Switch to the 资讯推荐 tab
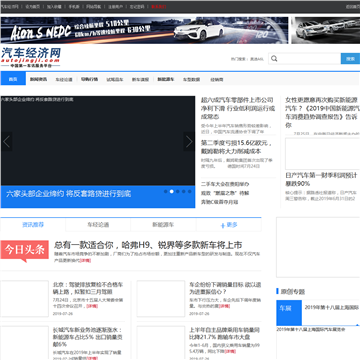 tap(33, 225)
